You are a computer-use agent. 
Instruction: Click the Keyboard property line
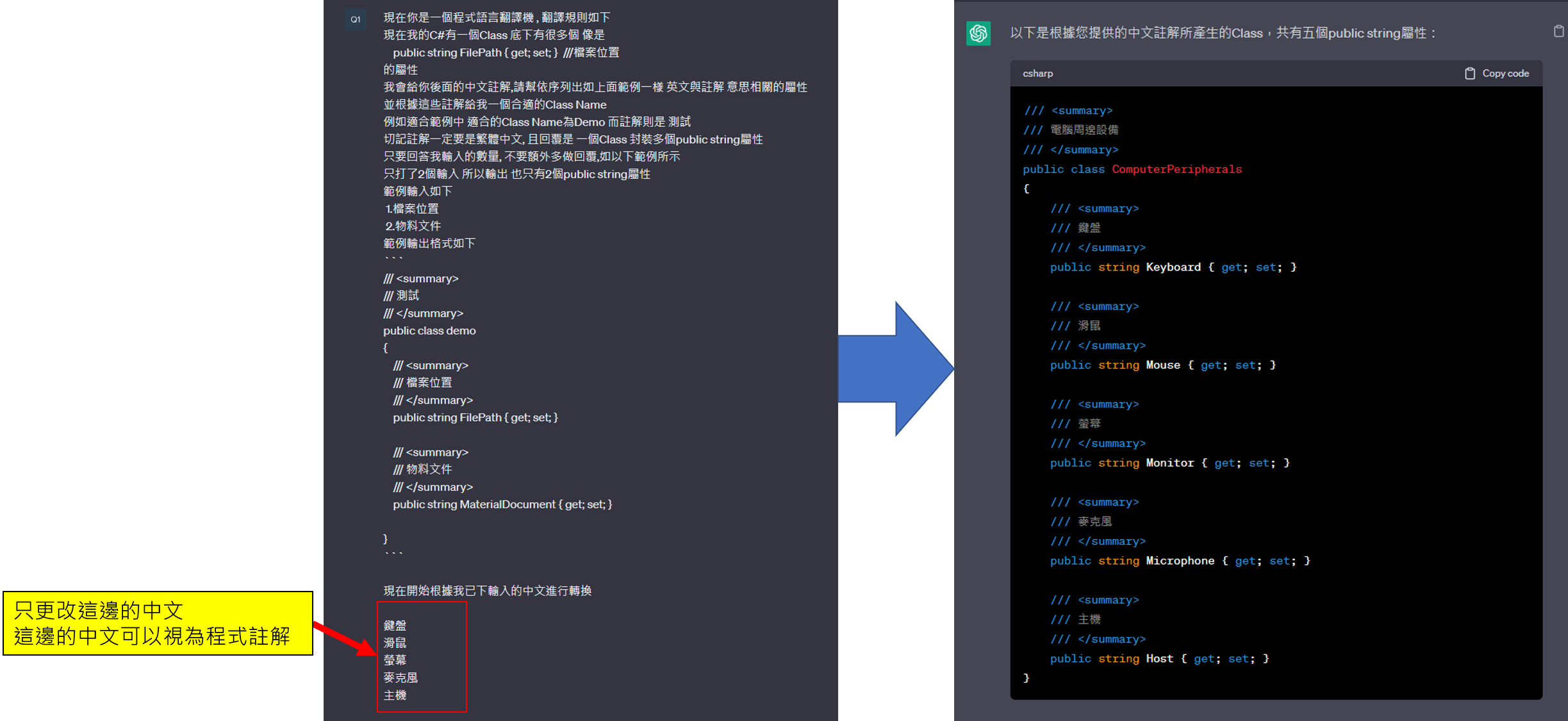1173,267
